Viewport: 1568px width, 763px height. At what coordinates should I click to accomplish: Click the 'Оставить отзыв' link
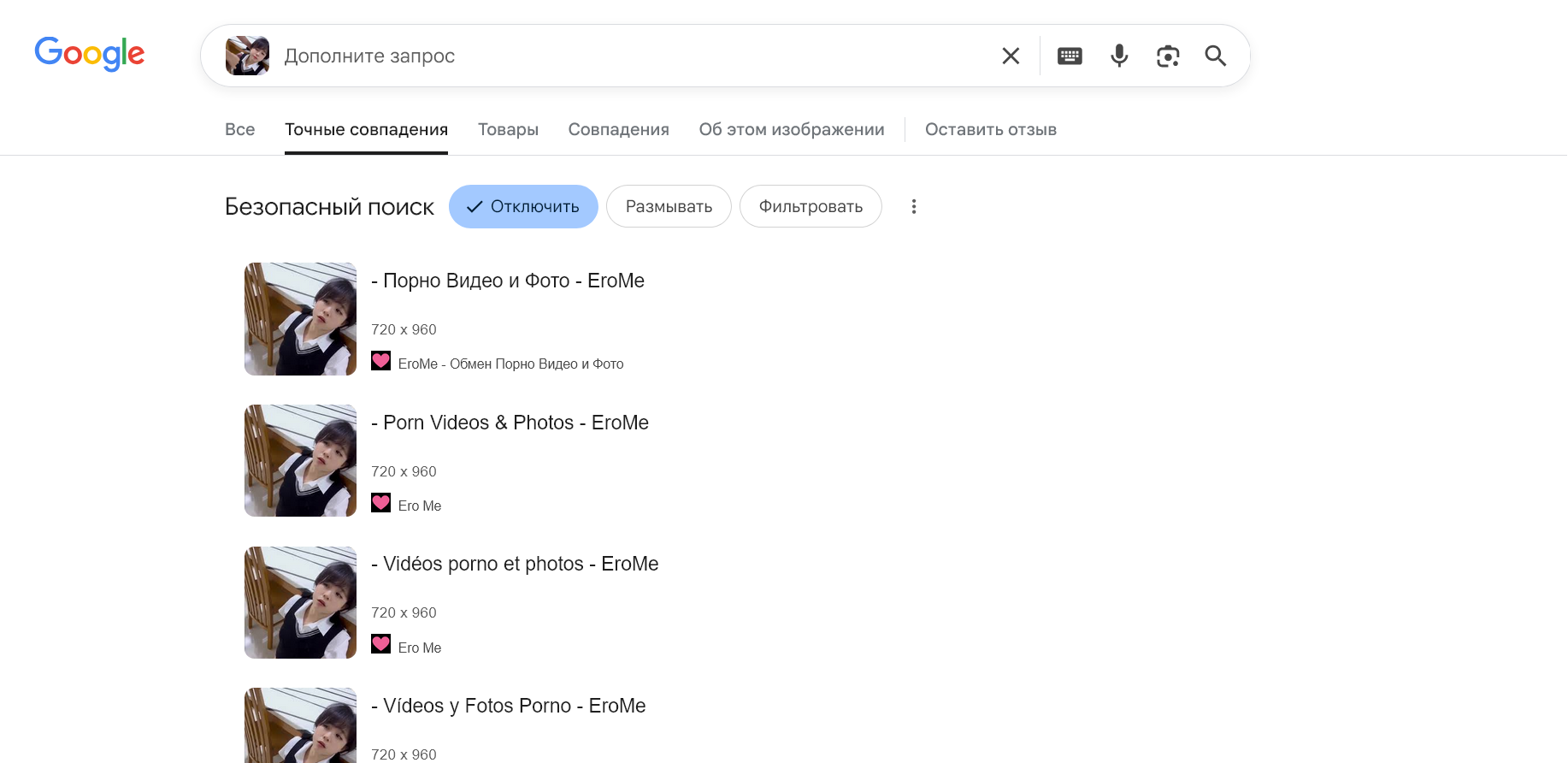point(991,129)
